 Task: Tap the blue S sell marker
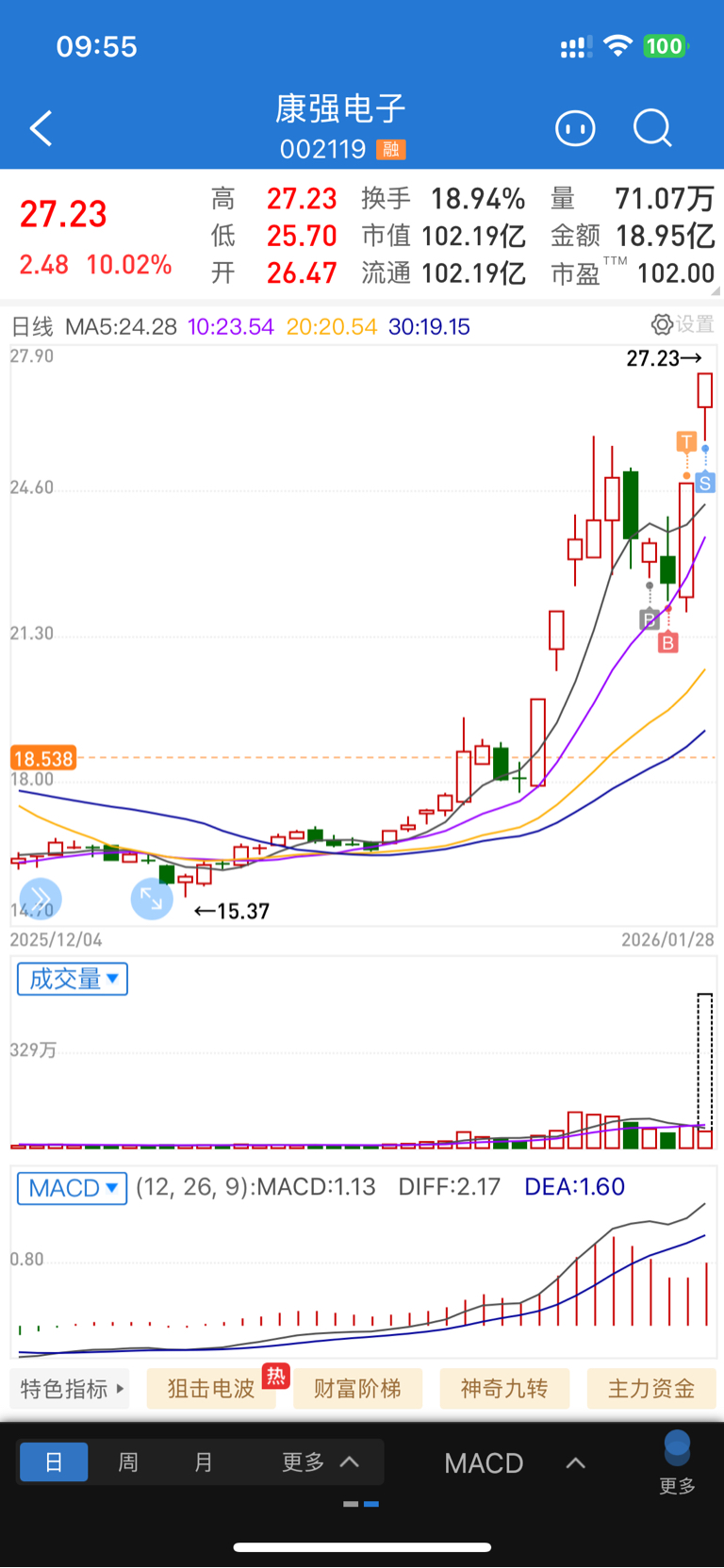(x=705, y=484)
